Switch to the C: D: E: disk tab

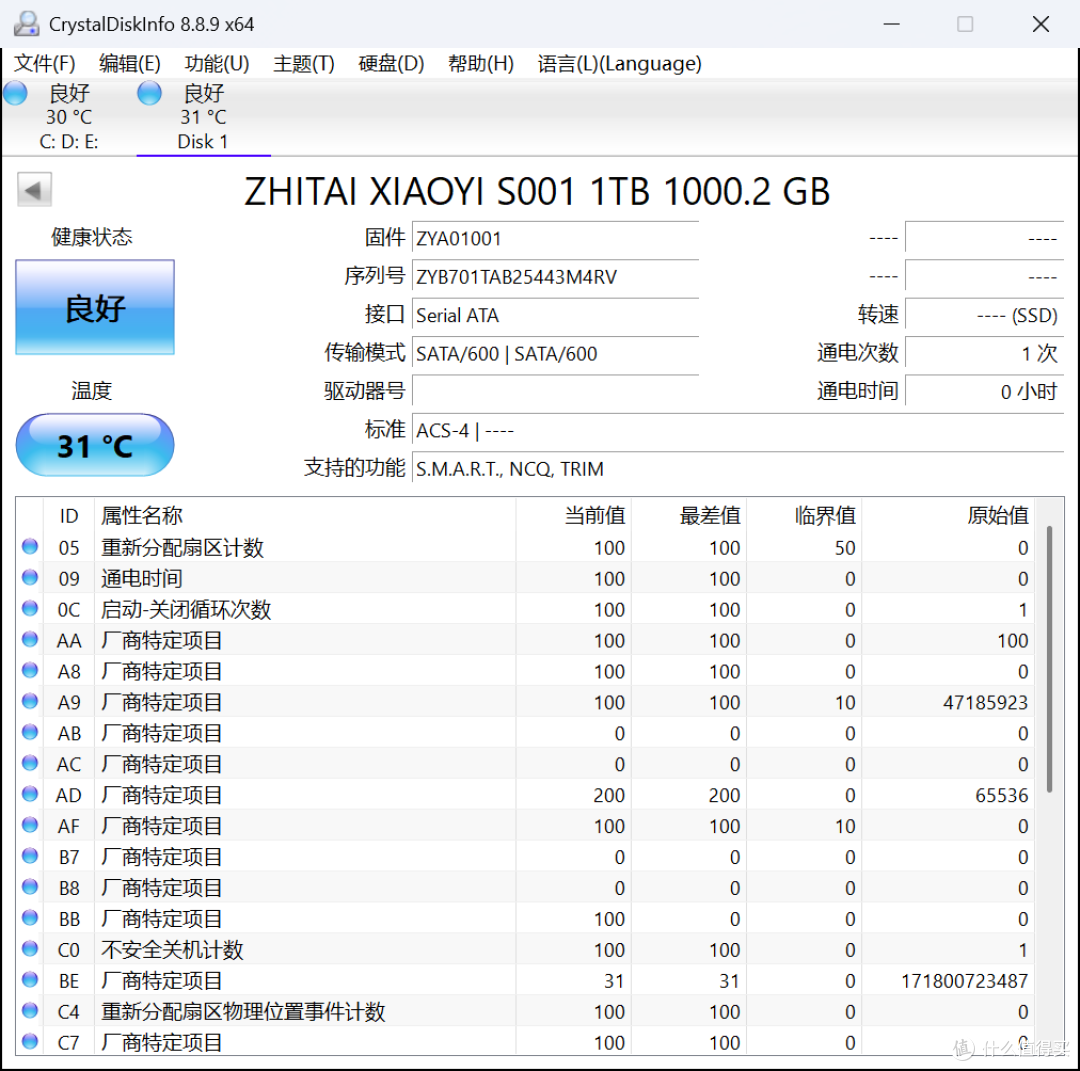(69, 117)
